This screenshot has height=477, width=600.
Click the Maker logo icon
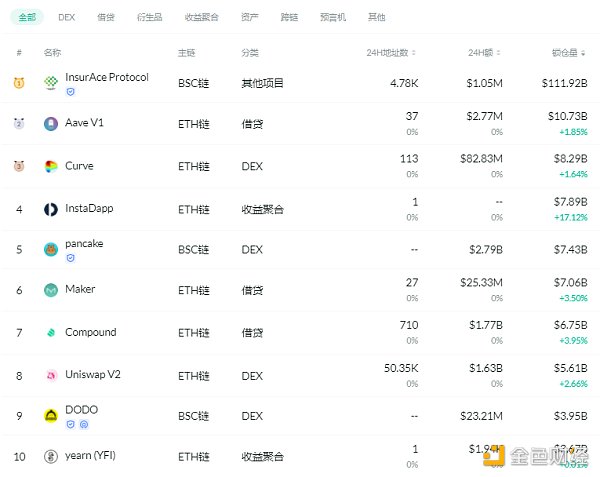pyautogui.click(x=51, y=290)
